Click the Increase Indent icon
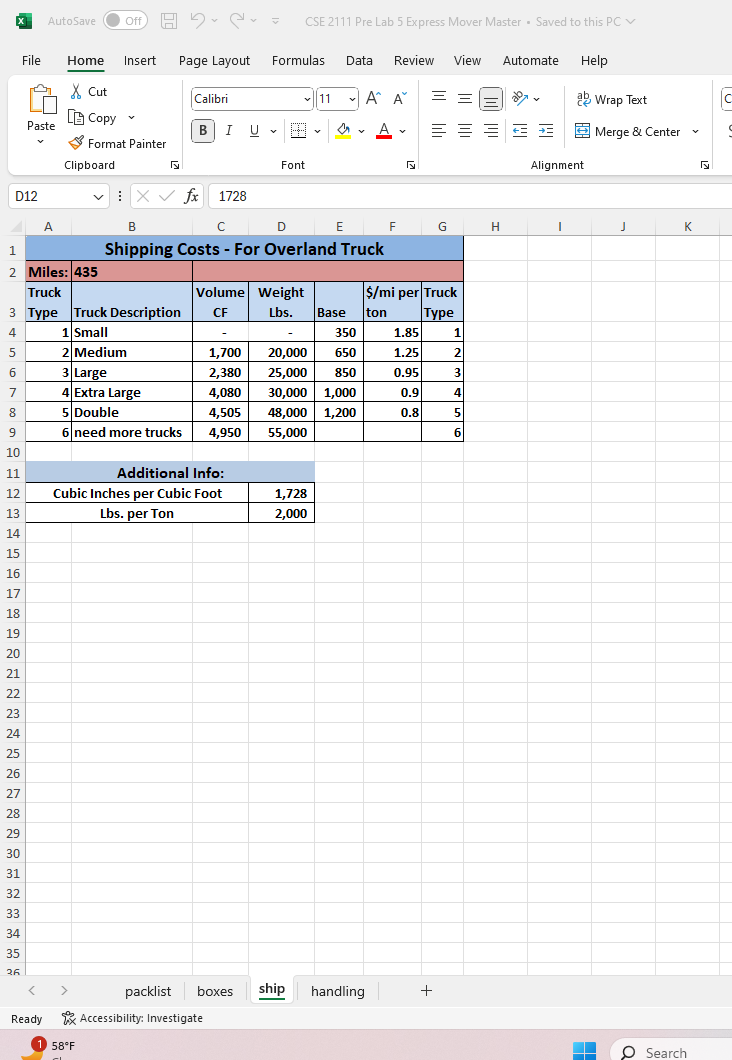The width and height of the screenshot is (732, 1060). tap(546, 130)
